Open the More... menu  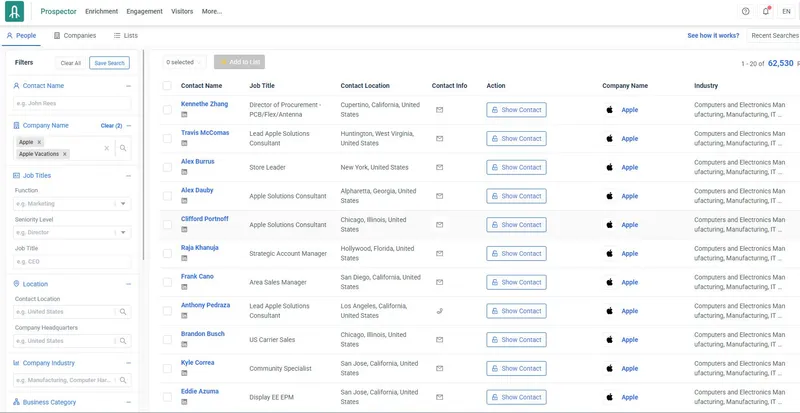pos(212,11)
